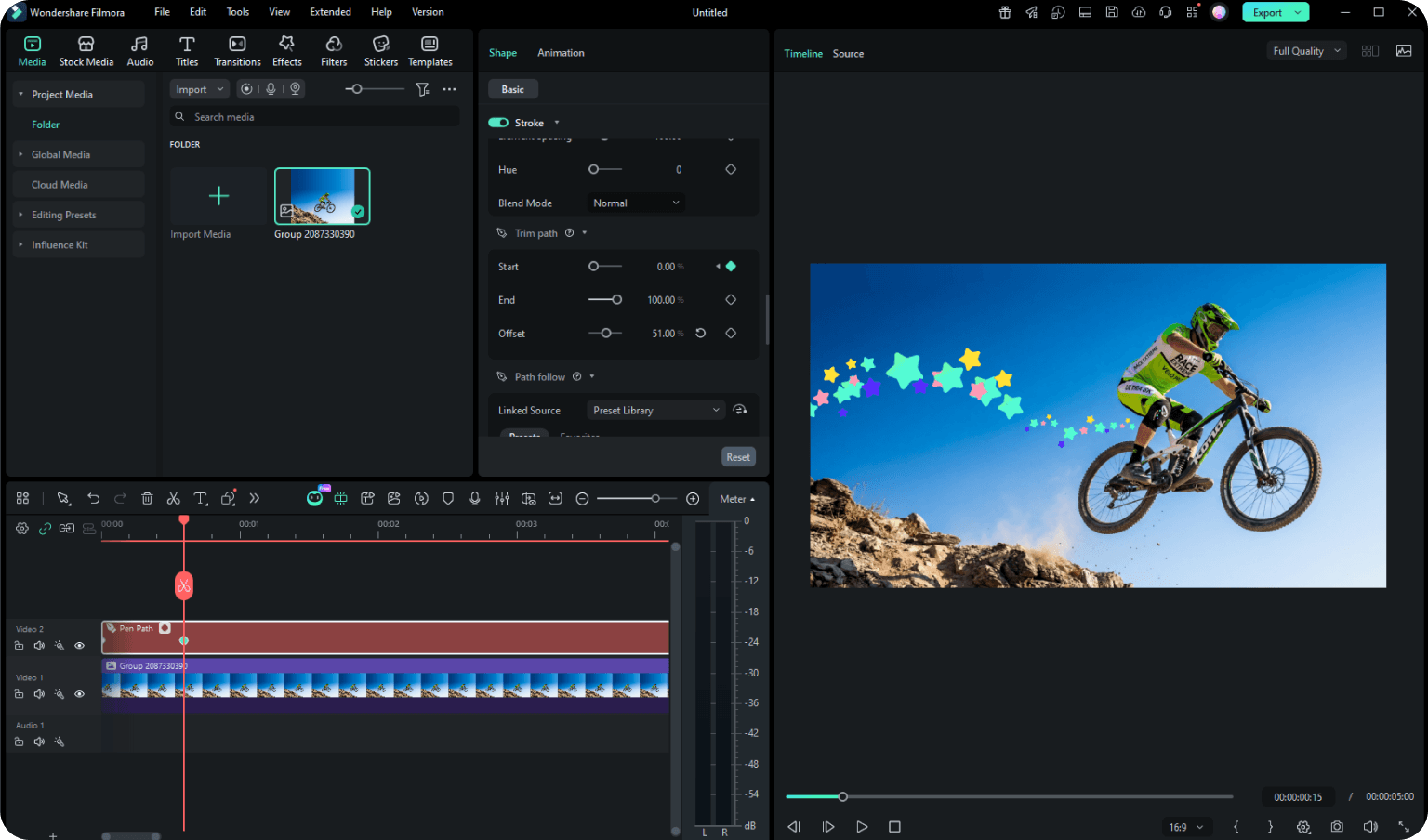Play the preview

[862, 827]
